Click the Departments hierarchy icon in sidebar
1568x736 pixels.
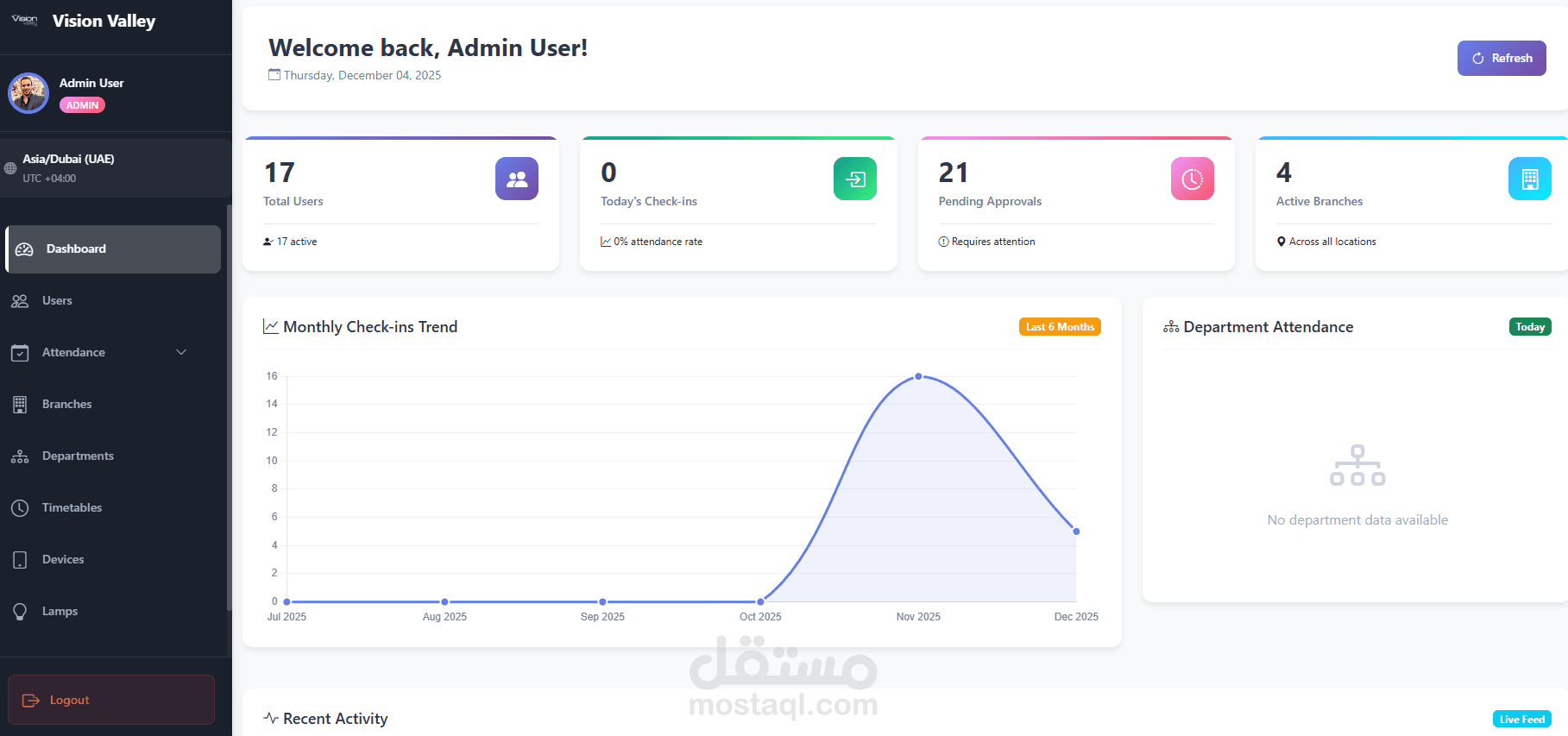(x=20, y=456)
